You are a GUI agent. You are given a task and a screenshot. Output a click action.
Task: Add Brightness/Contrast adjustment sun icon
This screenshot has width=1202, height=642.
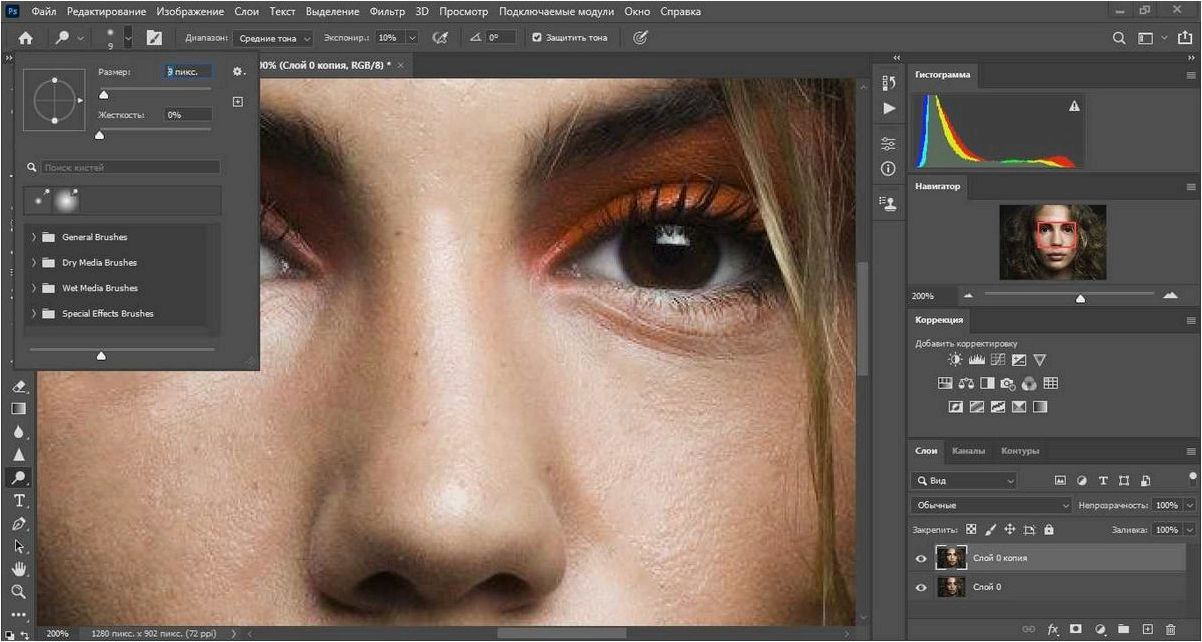click(954, 360)
